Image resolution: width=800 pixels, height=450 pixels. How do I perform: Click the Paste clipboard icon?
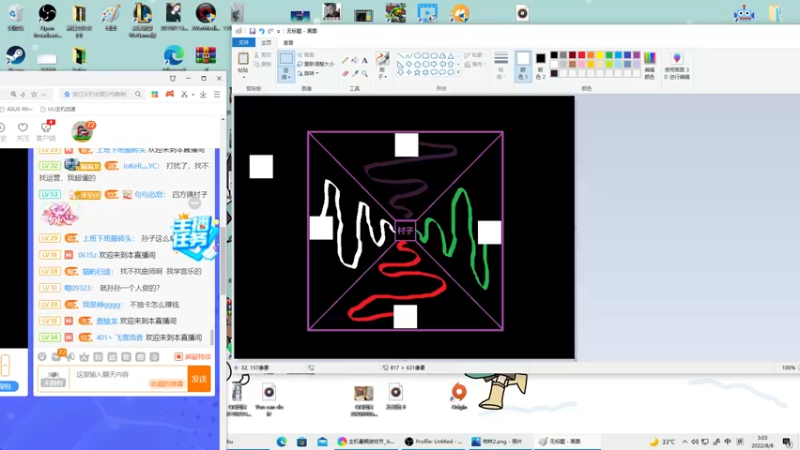coord(243,58)
